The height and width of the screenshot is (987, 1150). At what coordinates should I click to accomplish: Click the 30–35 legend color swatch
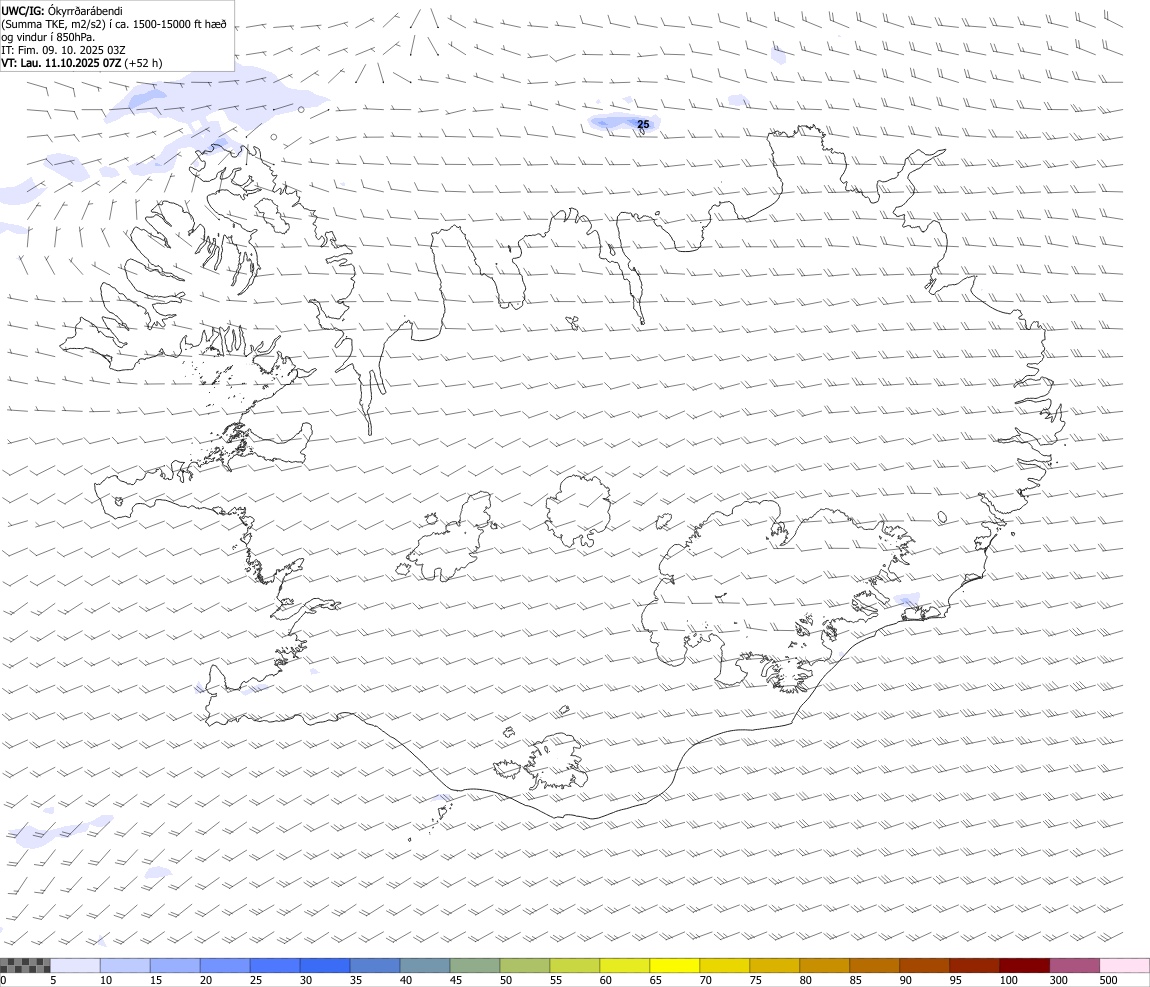(x=325, y=965)
